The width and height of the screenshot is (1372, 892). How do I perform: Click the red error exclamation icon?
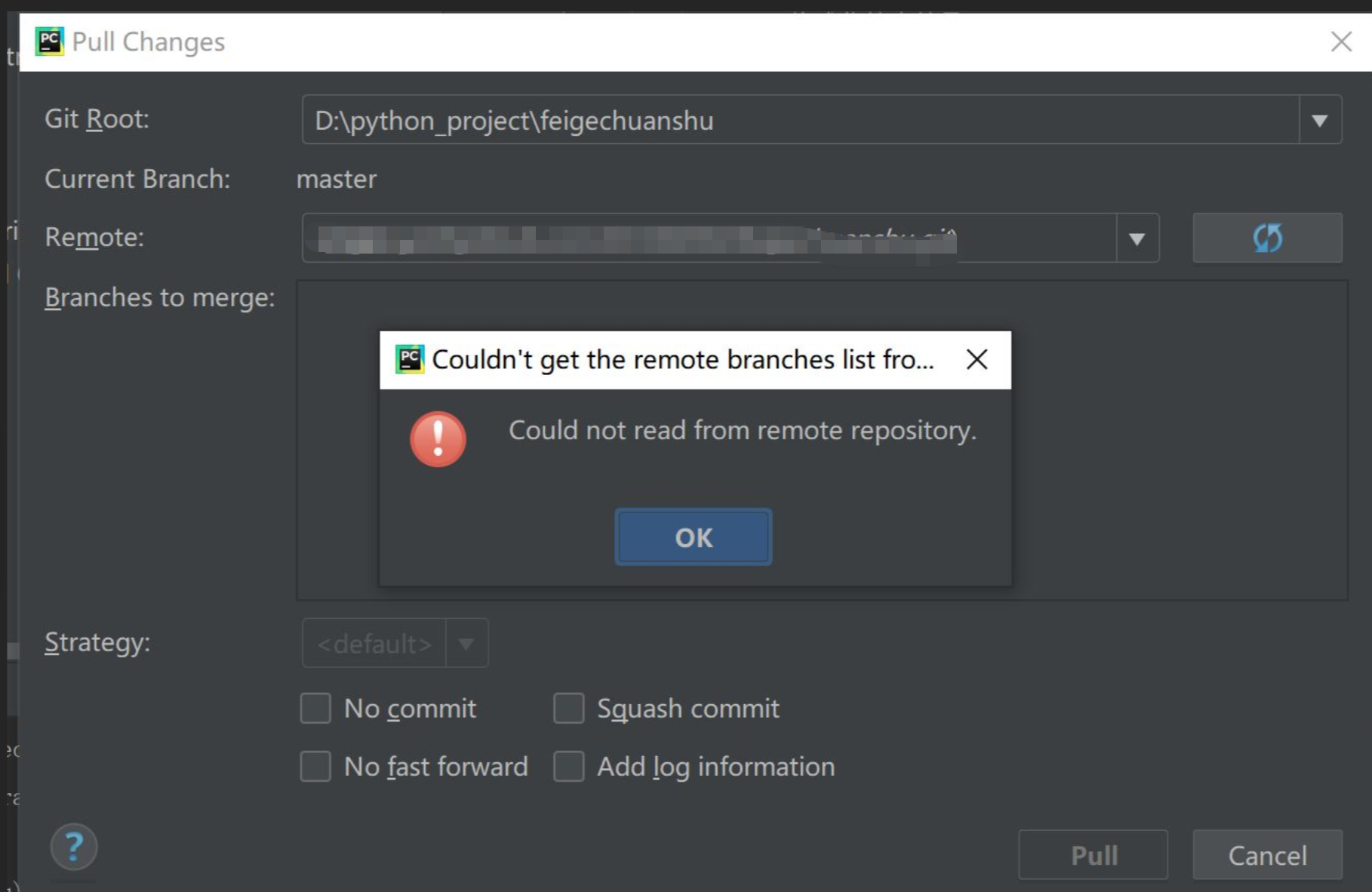pyautogui.click(x=438, y=439)
